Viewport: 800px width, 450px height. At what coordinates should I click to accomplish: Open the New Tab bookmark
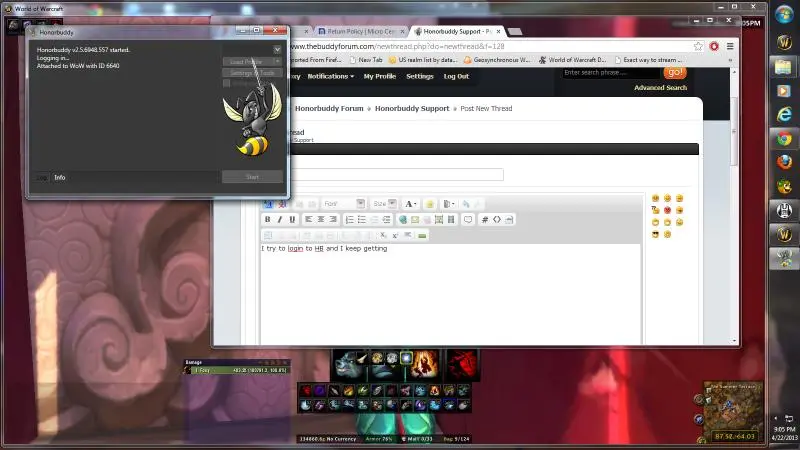click(366, 60)
